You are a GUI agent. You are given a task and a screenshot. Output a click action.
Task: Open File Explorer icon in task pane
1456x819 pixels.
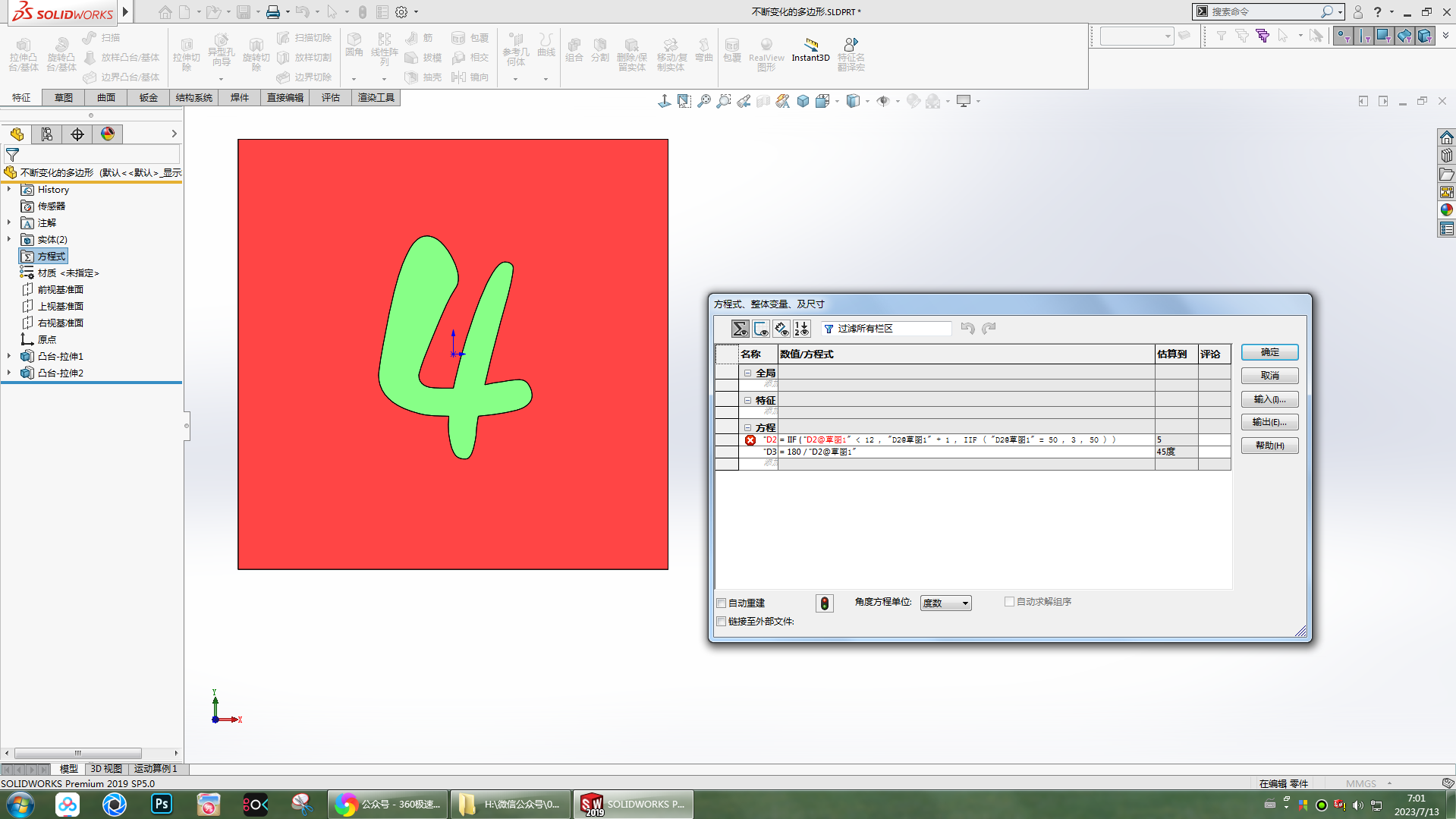pyautogui.click(x=1447, y=174)
